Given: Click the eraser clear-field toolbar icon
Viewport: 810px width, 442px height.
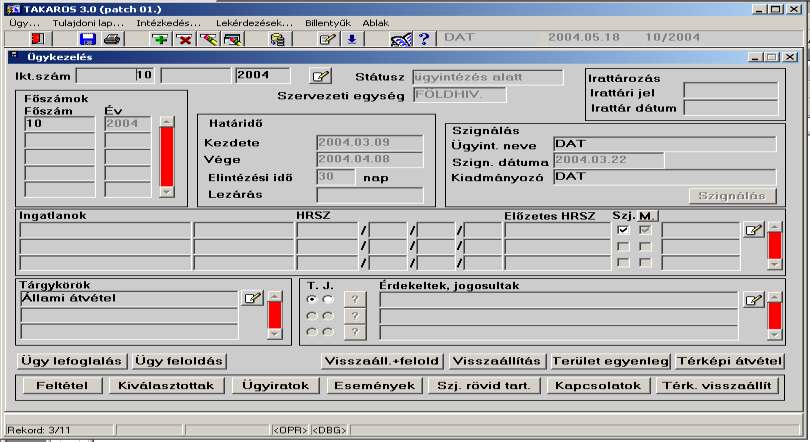Looking at the screenshot, I should 209,39.
